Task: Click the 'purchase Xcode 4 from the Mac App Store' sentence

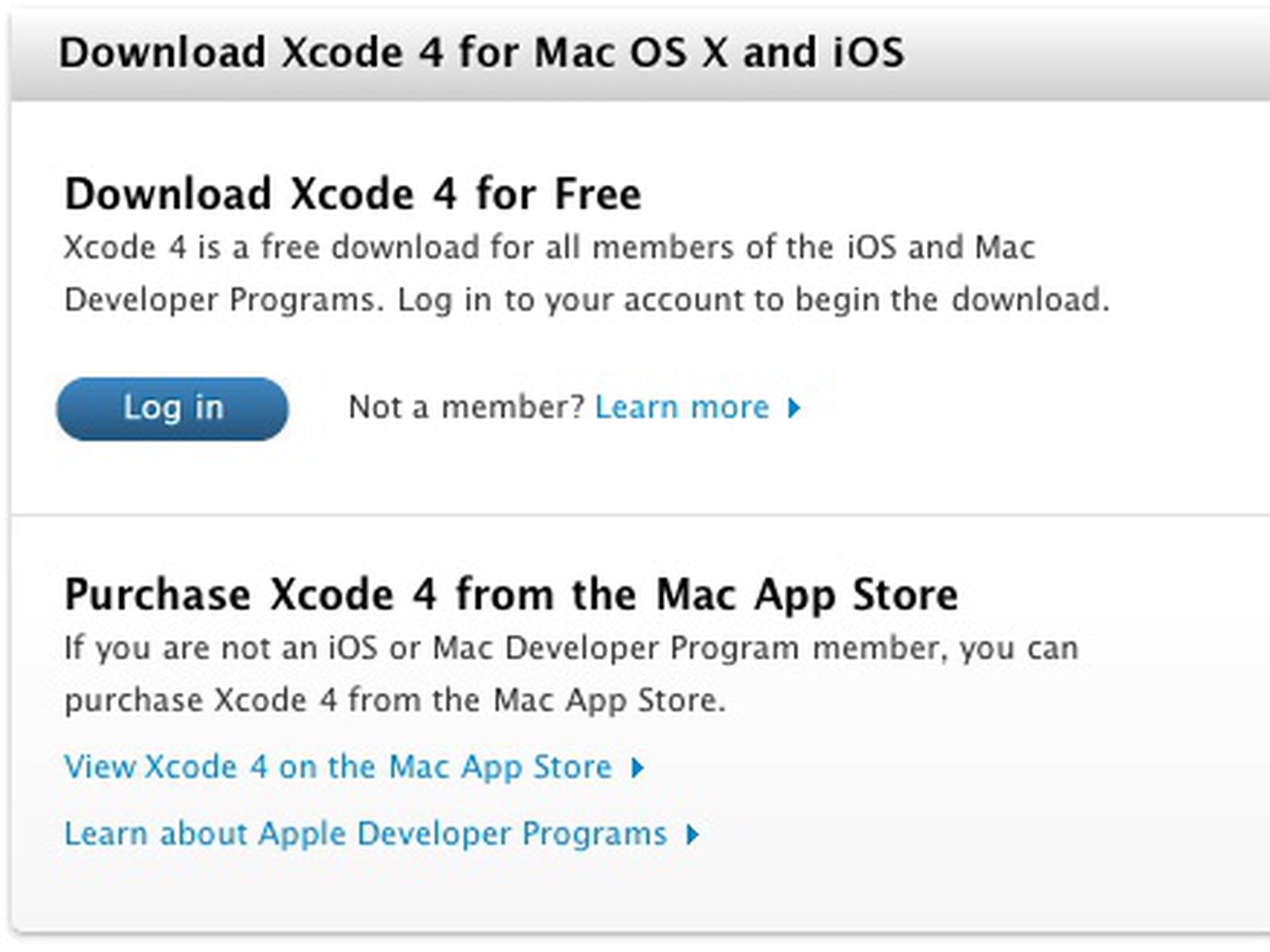Action: (x=394, y=701)
